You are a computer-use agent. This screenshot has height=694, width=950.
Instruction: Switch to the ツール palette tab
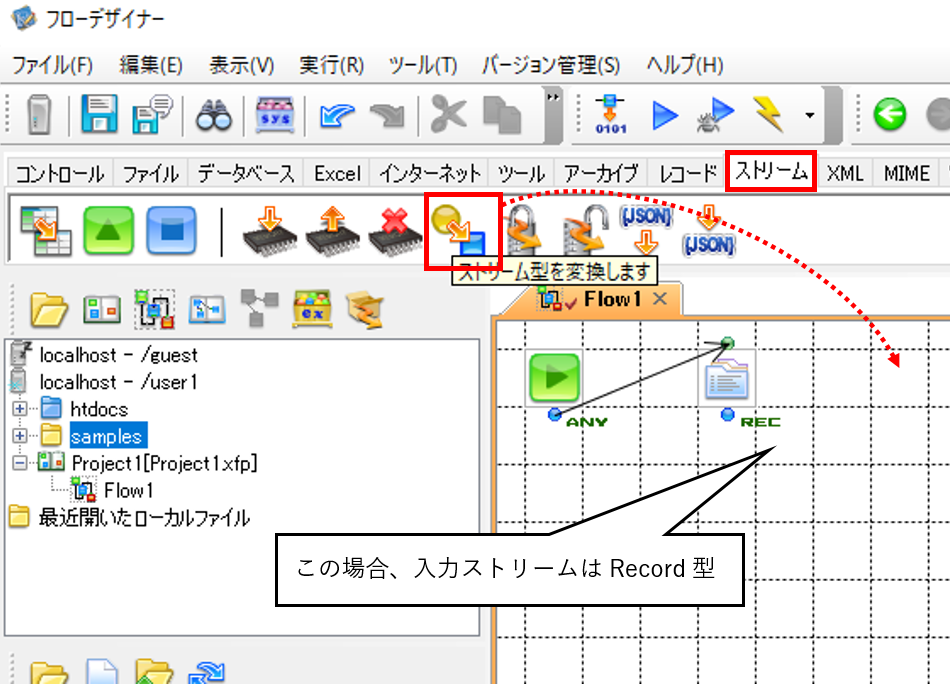pyautogui.click(x=521, y=173)
